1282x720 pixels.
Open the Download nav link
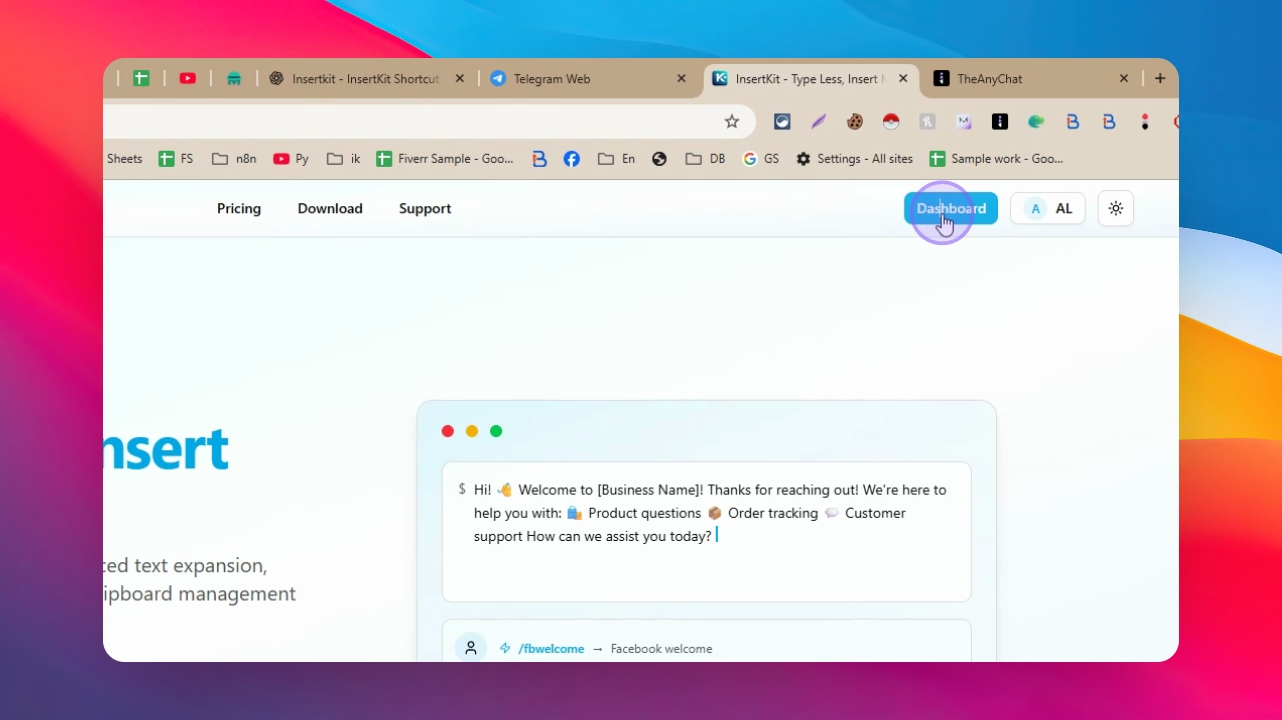330,208
